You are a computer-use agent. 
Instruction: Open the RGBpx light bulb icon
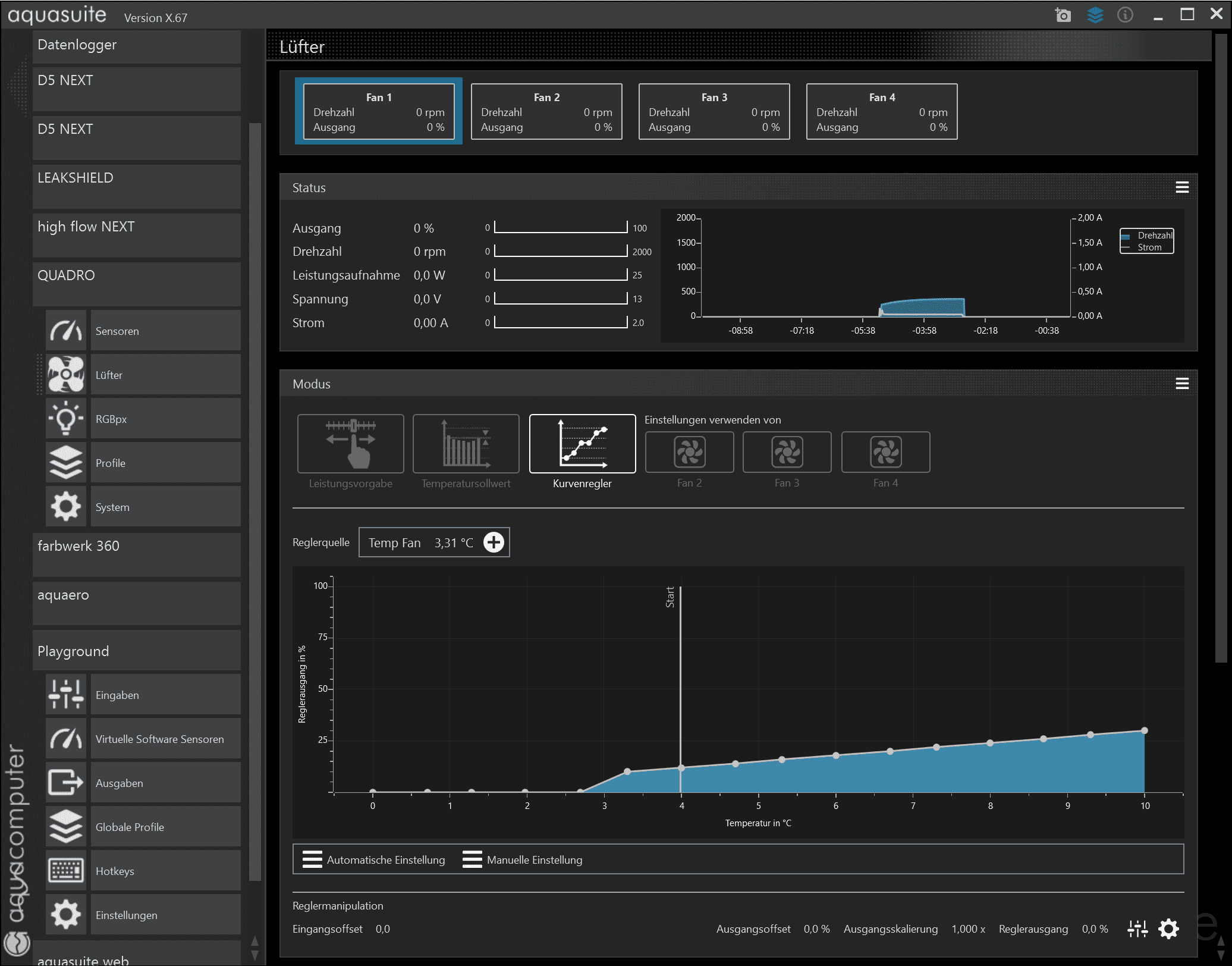66,419
